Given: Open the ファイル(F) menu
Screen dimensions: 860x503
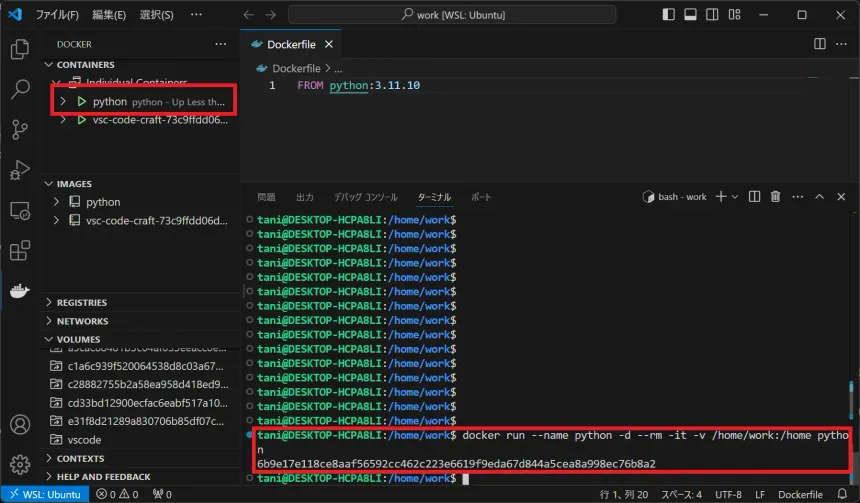Looking at the screenshot, I should (57, 15).
